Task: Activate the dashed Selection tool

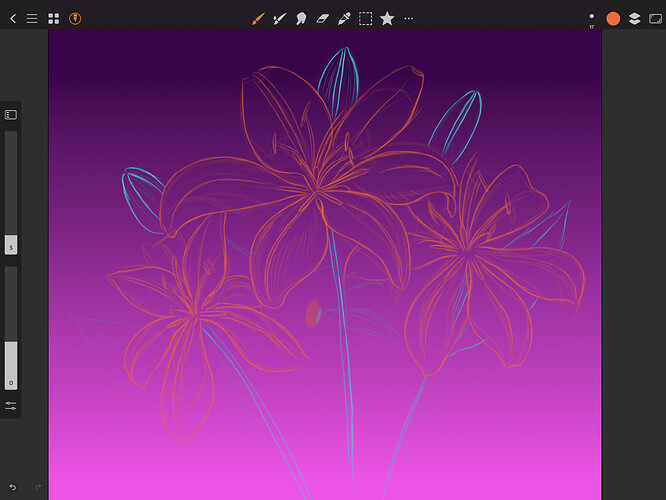Action: click(x=365, y=19)
